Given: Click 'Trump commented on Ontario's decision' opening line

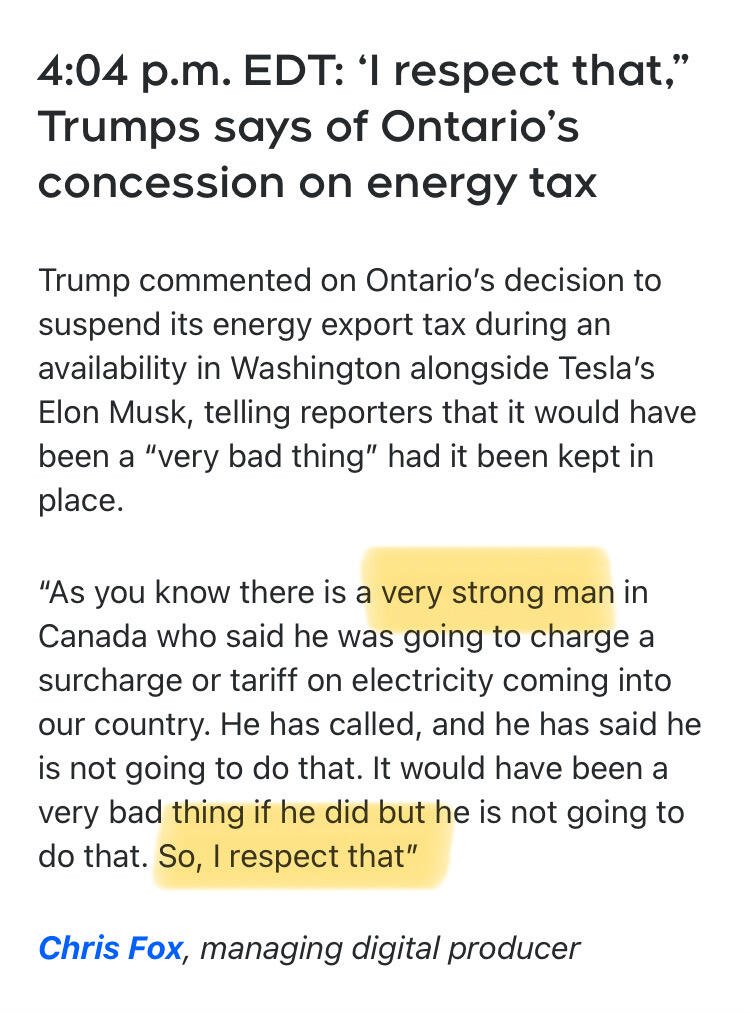Looking at the screenshot, I should pyautogui.click(x=349, y=280).
